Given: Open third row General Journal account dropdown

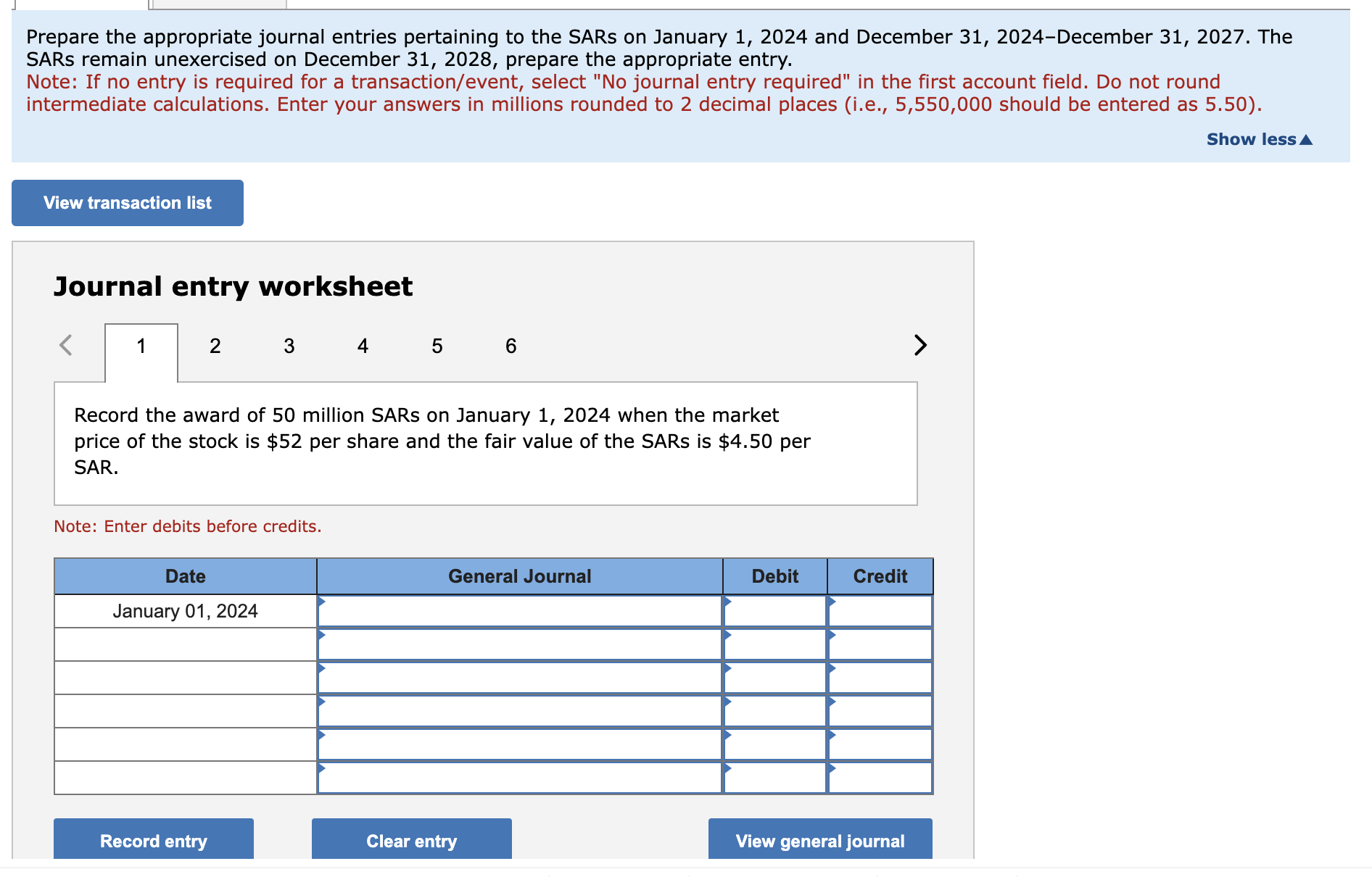Looking at the screenshot, I should (520, 678).
